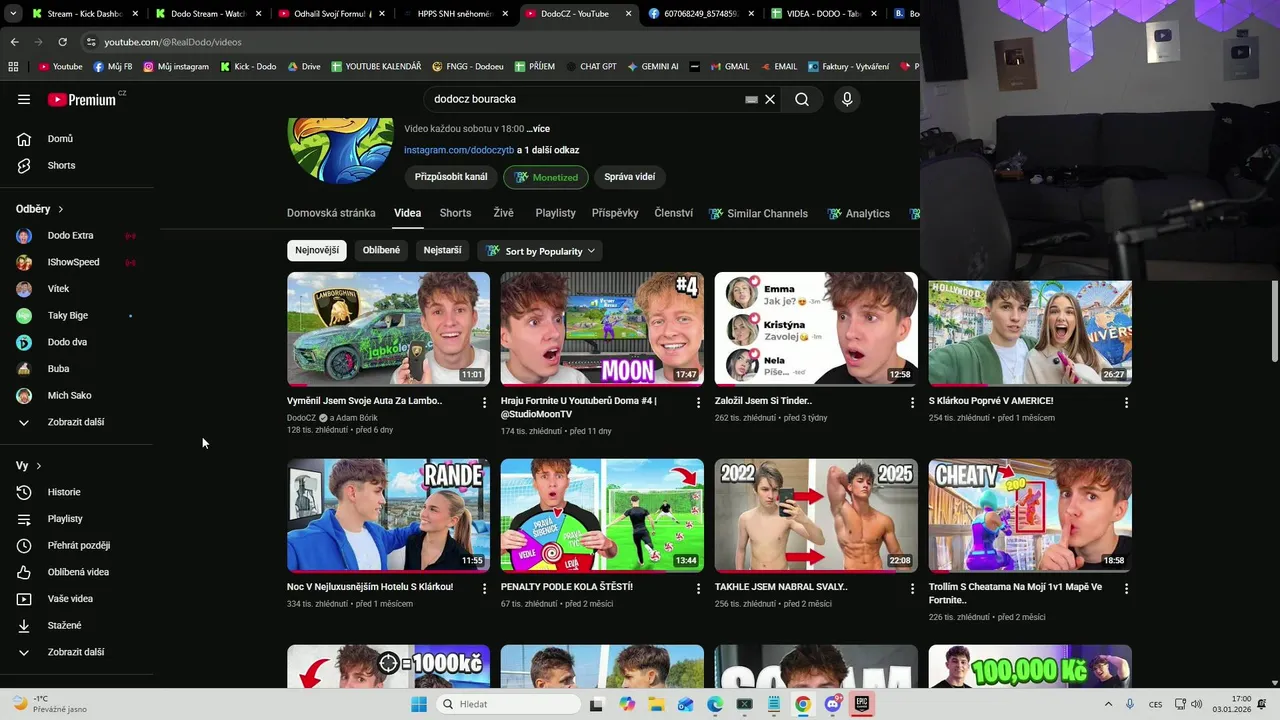Select the Nejnovější filter chip
The image size is (1280, 720).
click(317, 250)
